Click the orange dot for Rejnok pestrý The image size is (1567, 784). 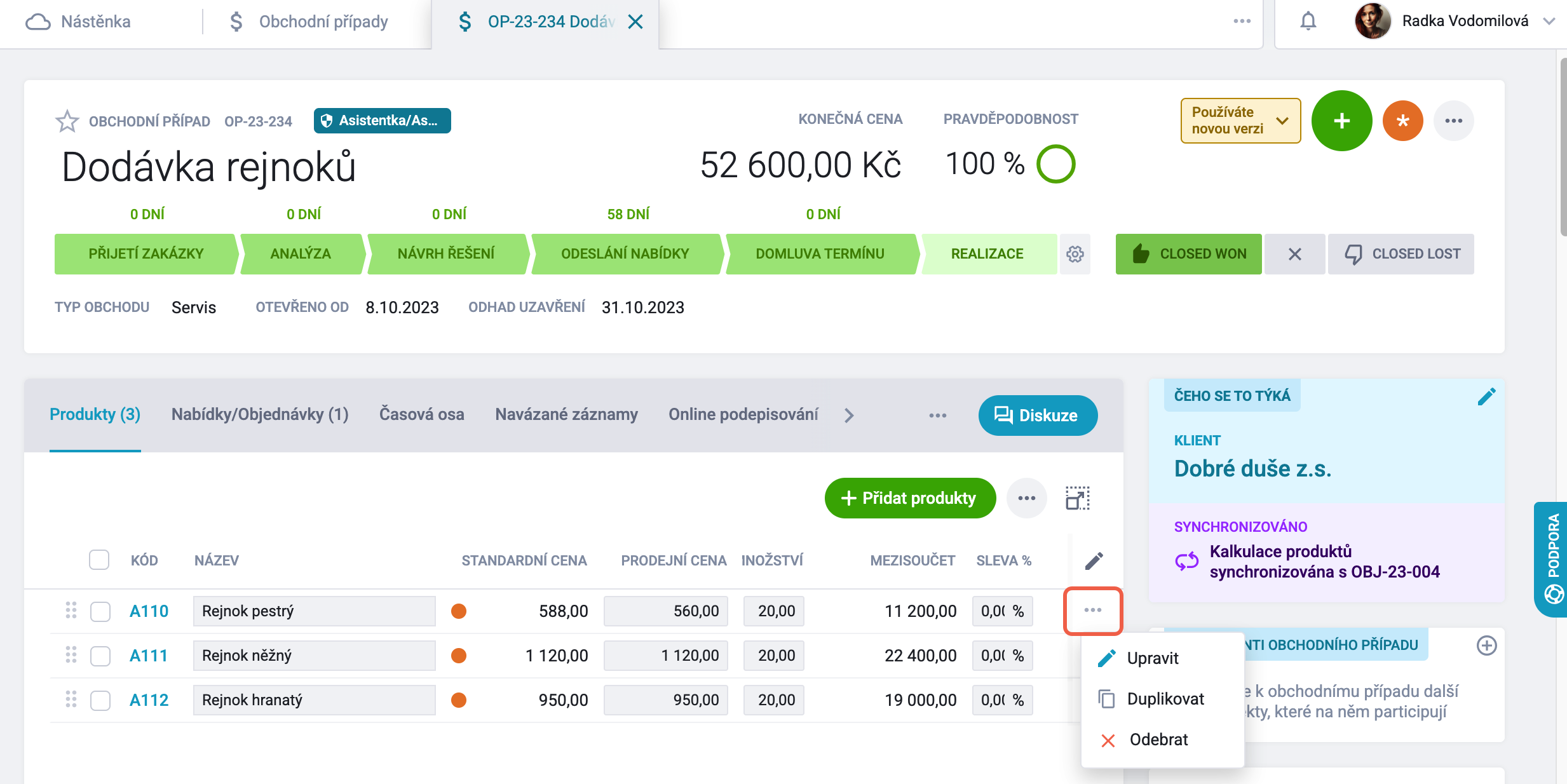459,611
